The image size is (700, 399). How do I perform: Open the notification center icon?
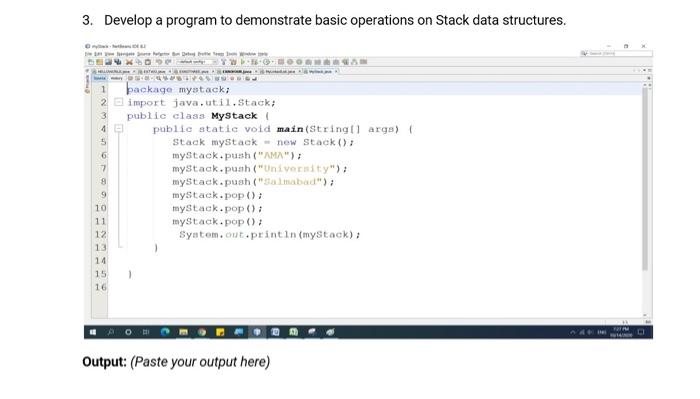(641, 332)
